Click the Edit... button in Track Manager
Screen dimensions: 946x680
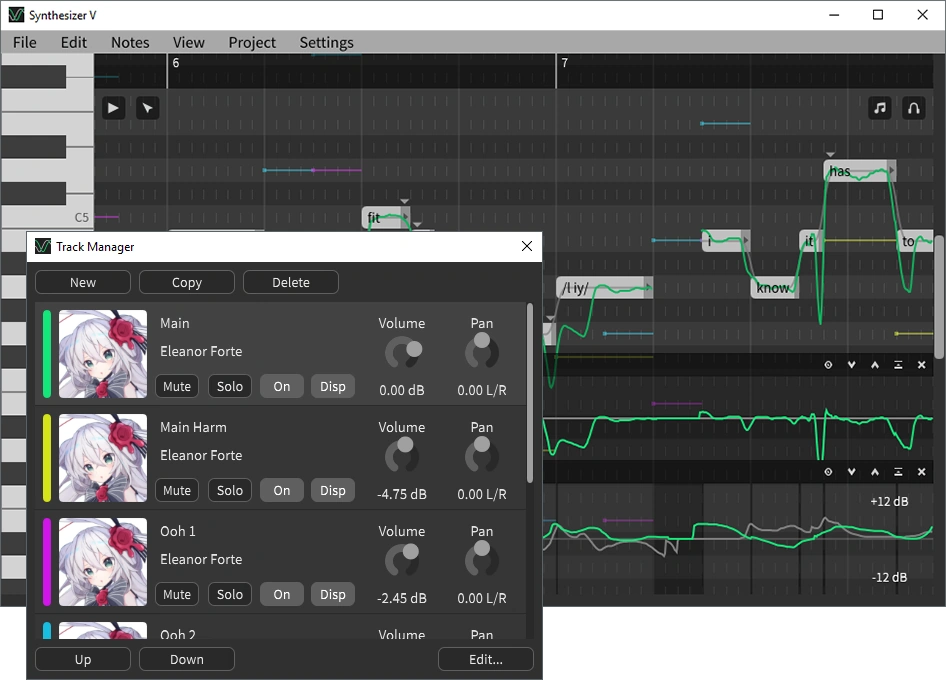[x=485, y=659]
